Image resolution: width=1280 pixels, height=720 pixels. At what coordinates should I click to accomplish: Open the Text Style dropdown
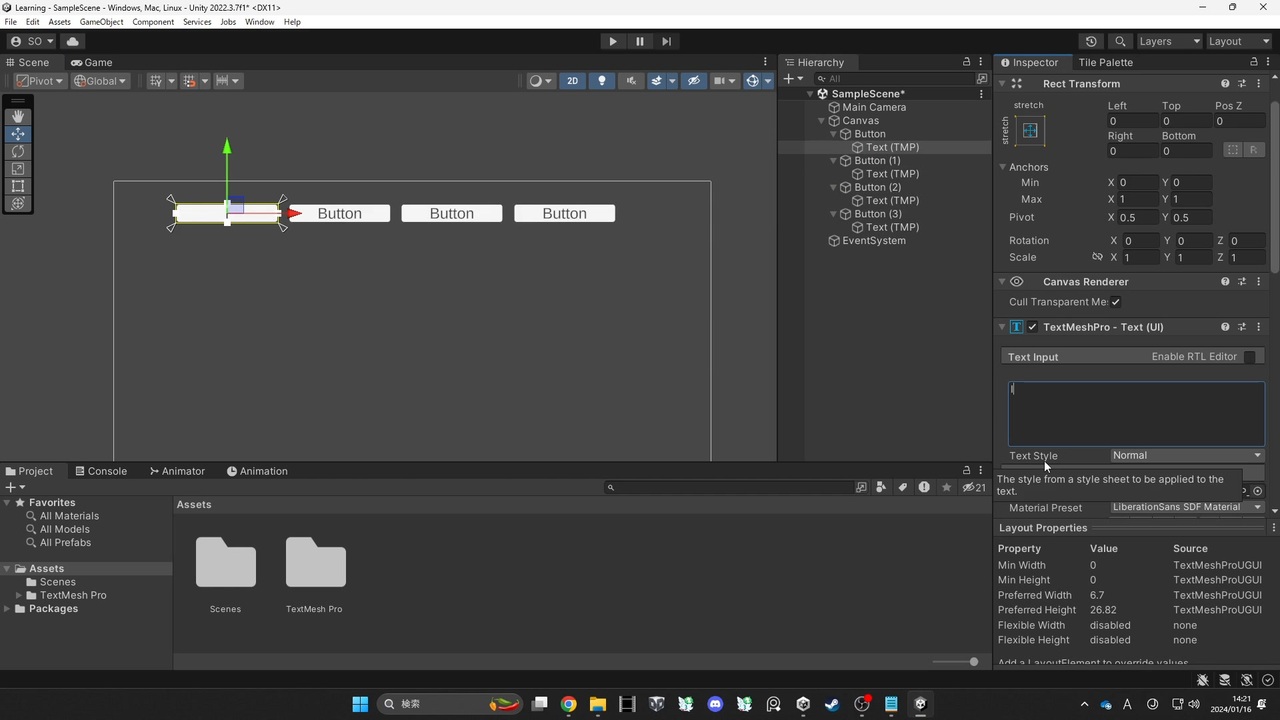1185,455
